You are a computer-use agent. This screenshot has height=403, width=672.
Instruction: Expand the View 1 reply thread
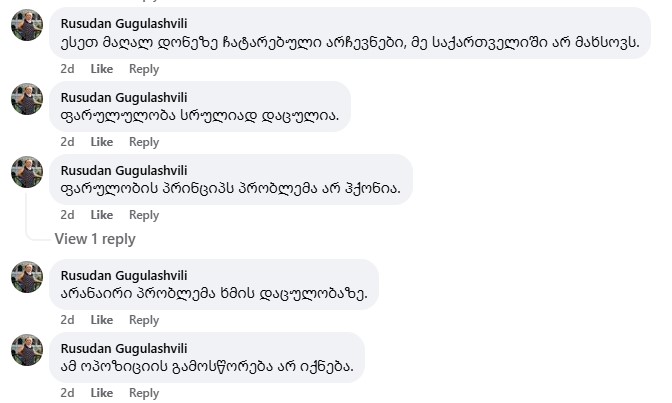95,239
